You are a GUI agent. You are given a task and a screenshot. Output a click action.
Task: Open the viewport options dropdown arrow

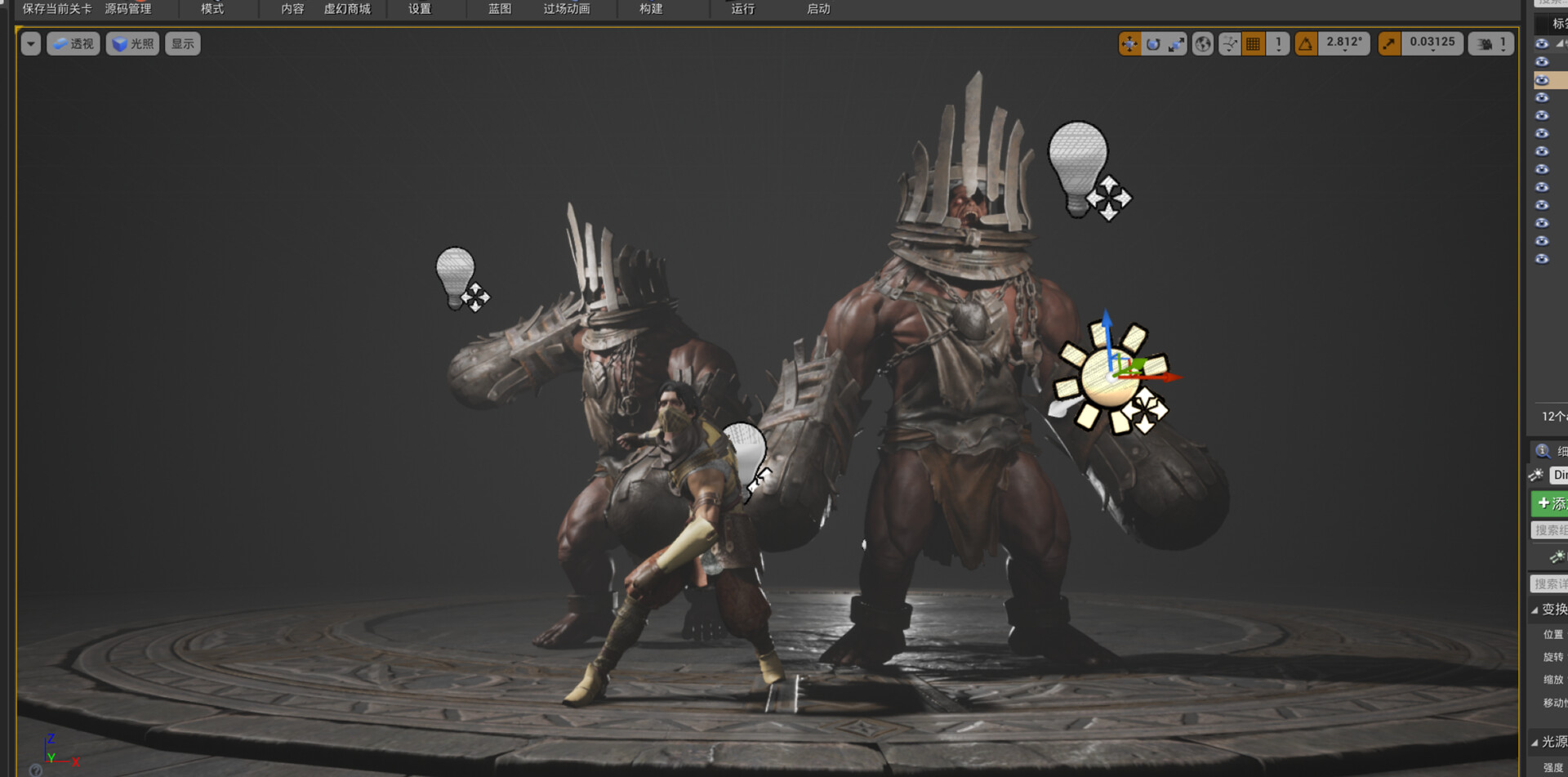pyautogui.click(x=31, y=42)
